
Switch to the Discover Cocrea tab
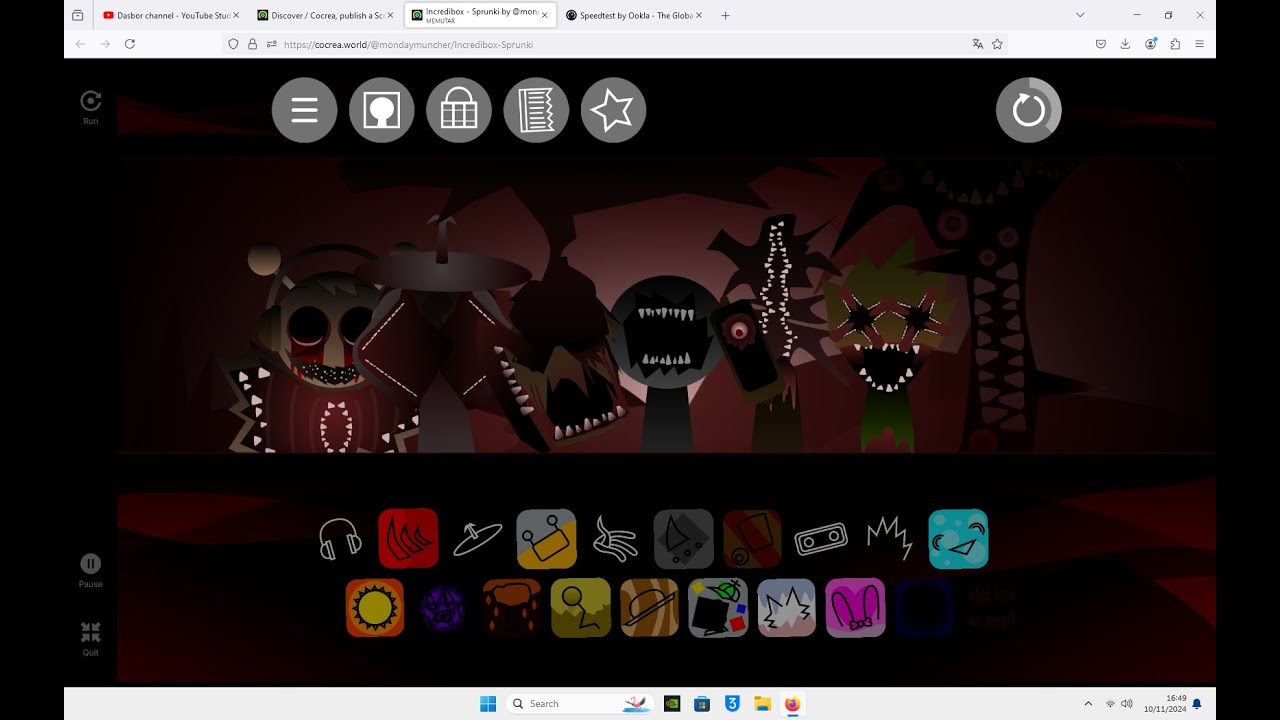[323, 15]
